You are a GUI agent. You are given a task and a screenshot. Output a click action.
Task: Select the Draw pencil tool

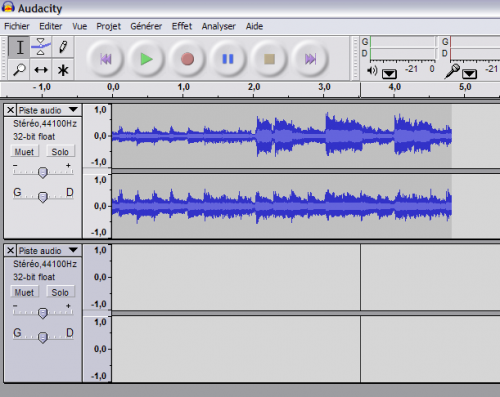(x=63, y=47)
